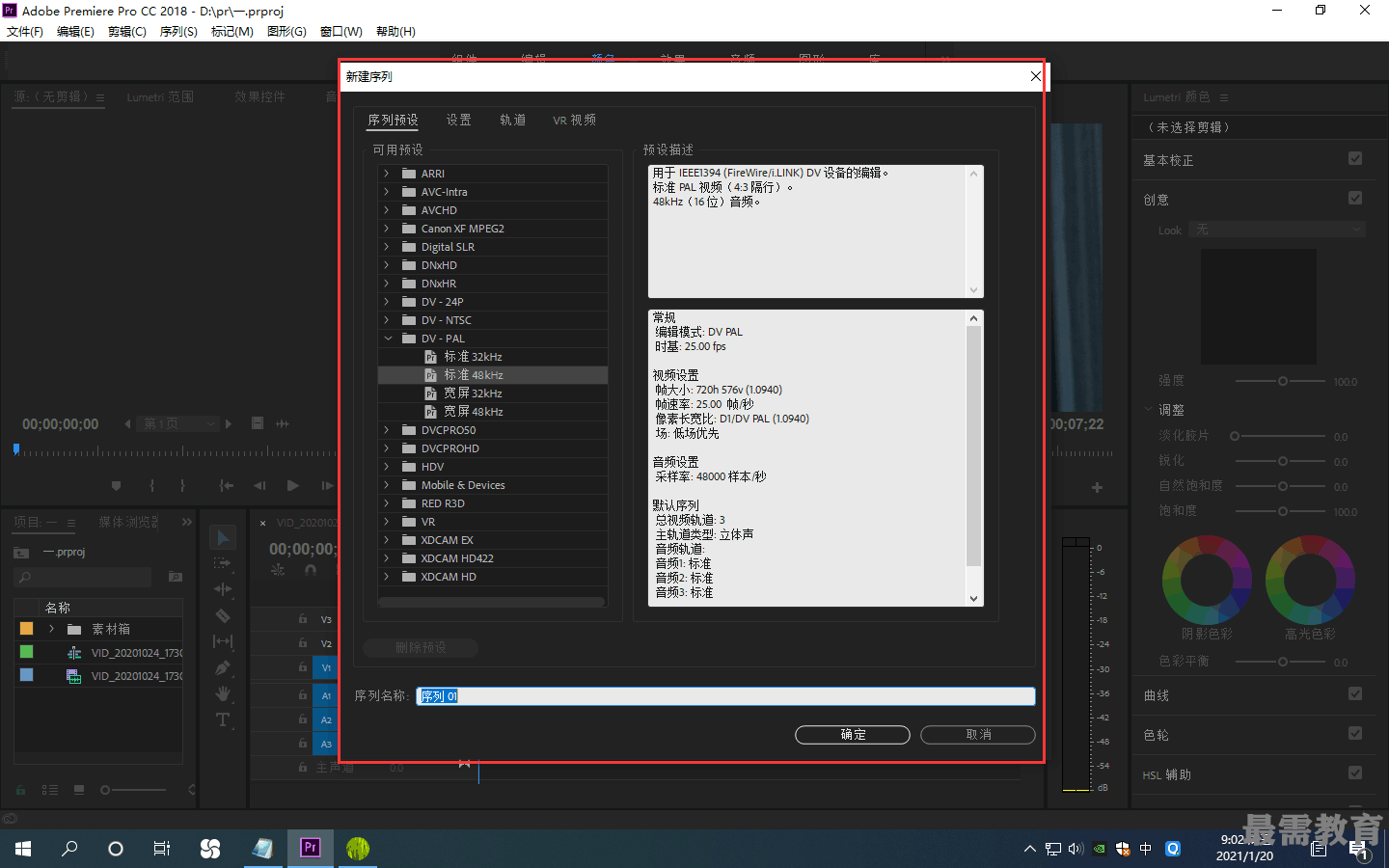Screen dimensions: 1389x868
Task: Toggle the nest sequences icon in timeline
Action: tap(278, 570)
